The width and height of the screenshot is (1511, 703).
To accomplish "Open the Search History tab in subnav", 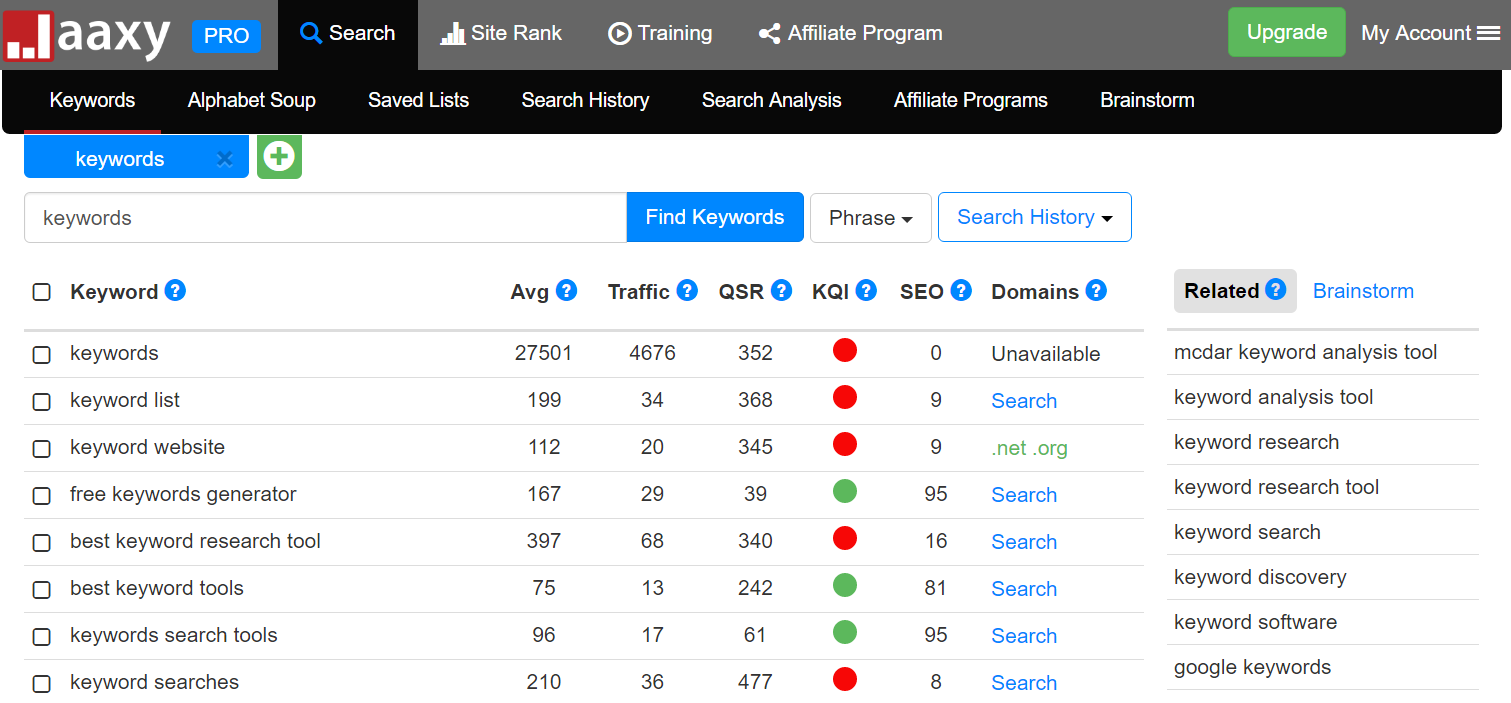I will click(x=585, y=100).
